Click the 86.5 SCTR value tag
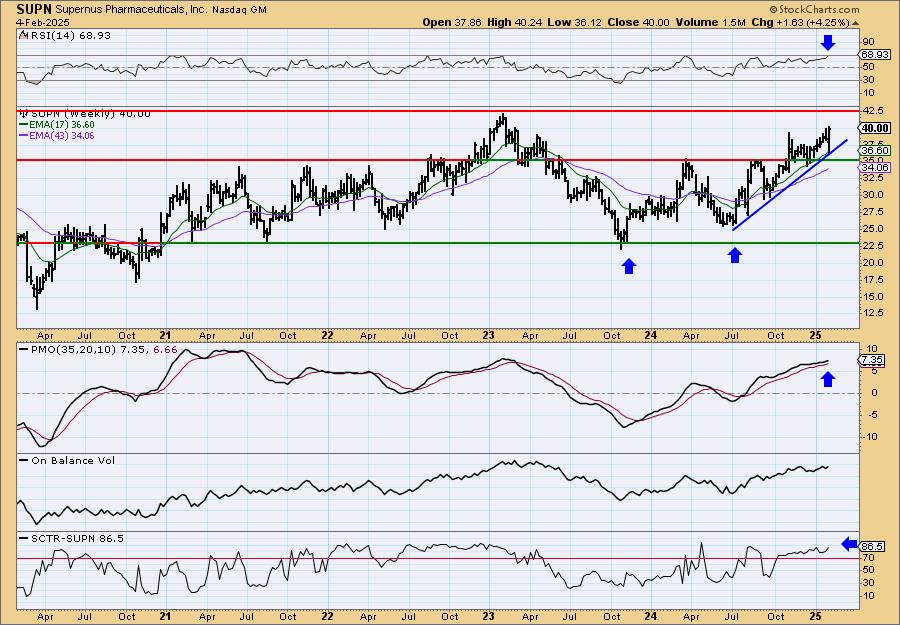The width and height of the screenshot is (900, 625). pos(872,546)
